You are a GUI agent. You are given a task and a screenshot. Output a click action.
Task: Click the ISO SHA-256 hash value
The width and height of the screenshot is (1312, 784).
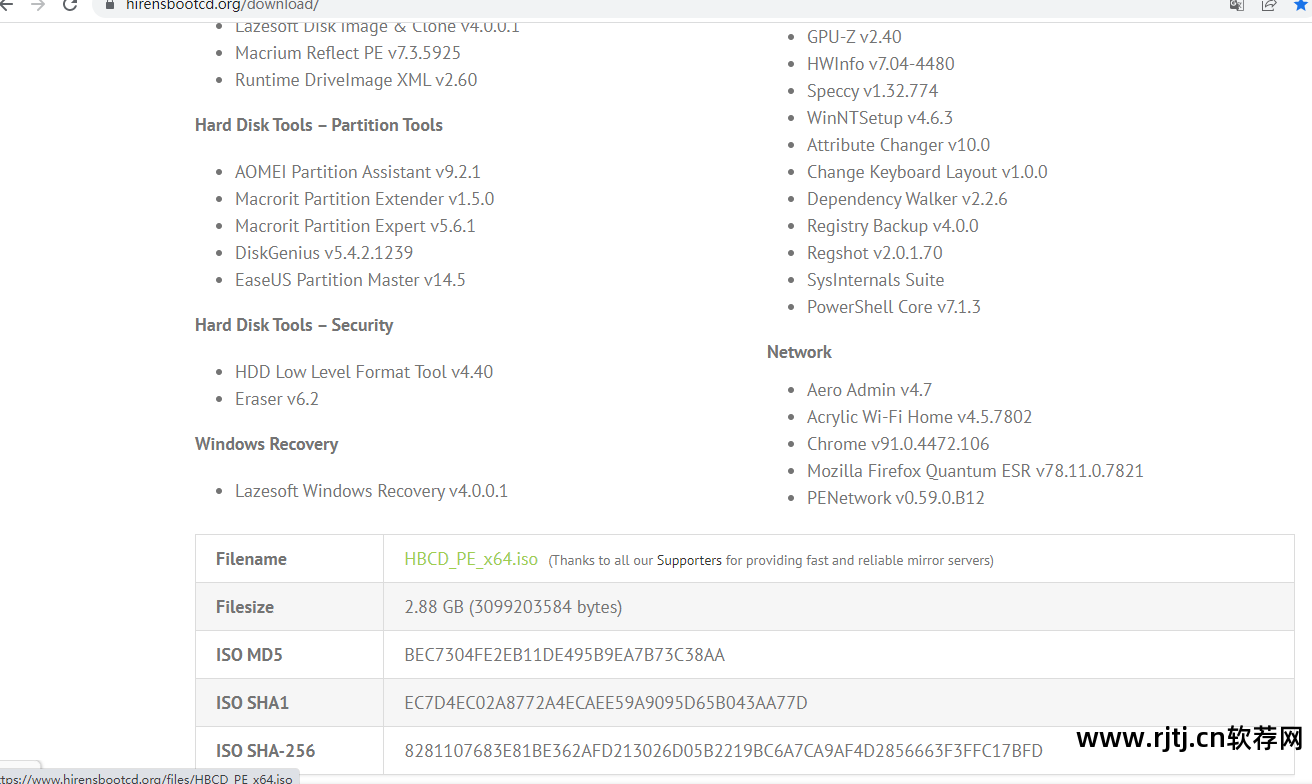[723, 751]
